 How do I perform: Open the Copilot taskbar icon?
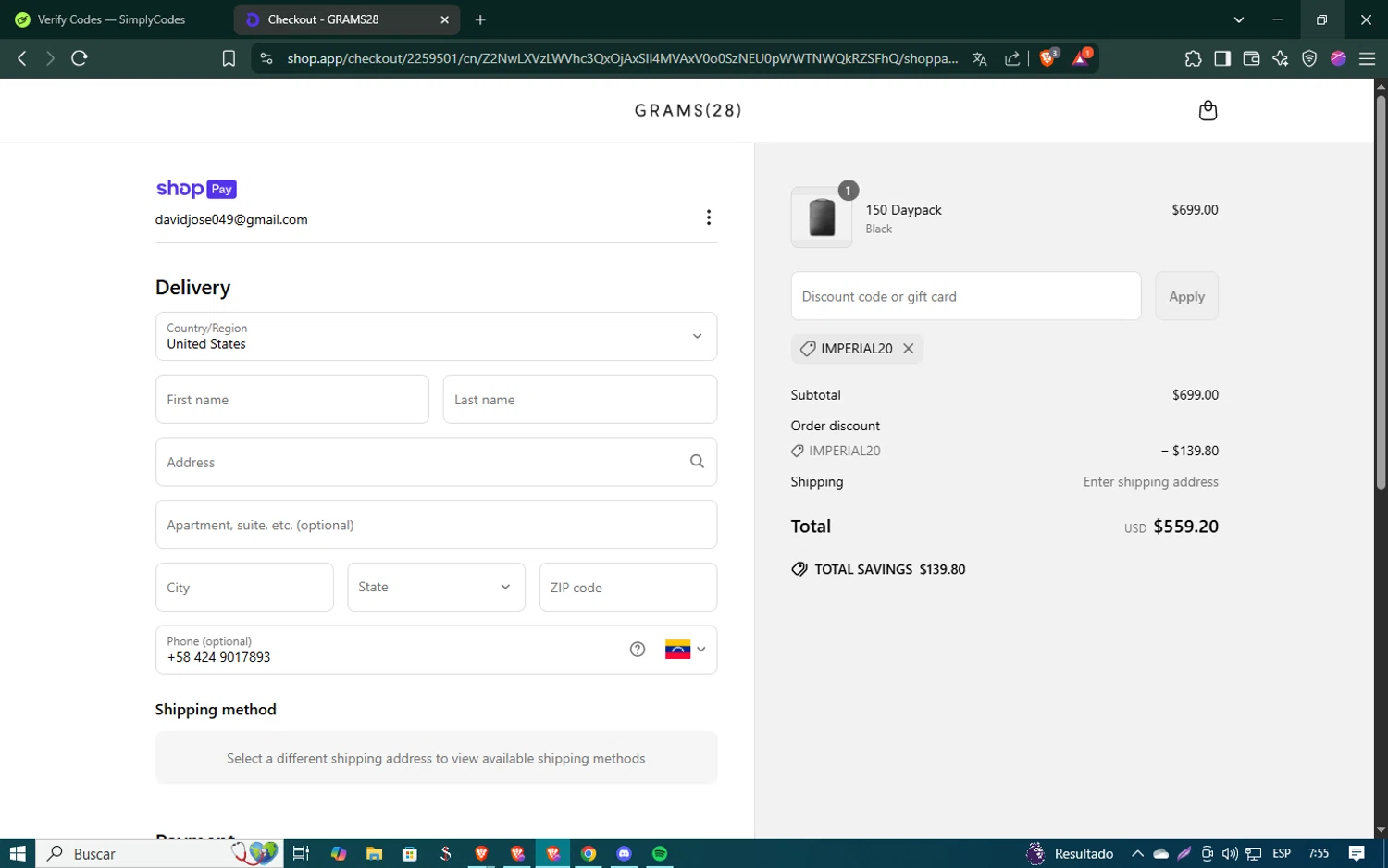[339, 853]
